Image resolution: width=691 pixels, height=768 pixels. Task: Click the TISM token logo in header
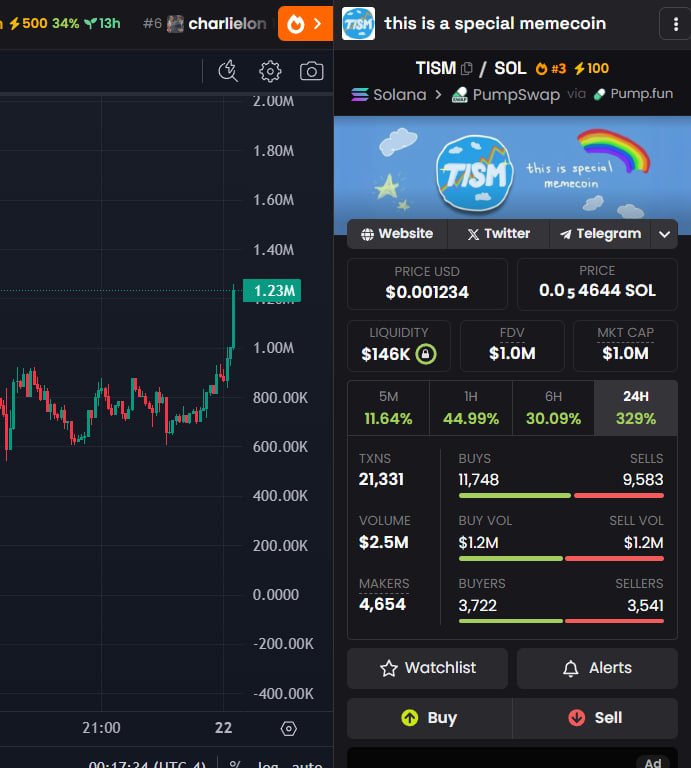[x=358, y=24]
